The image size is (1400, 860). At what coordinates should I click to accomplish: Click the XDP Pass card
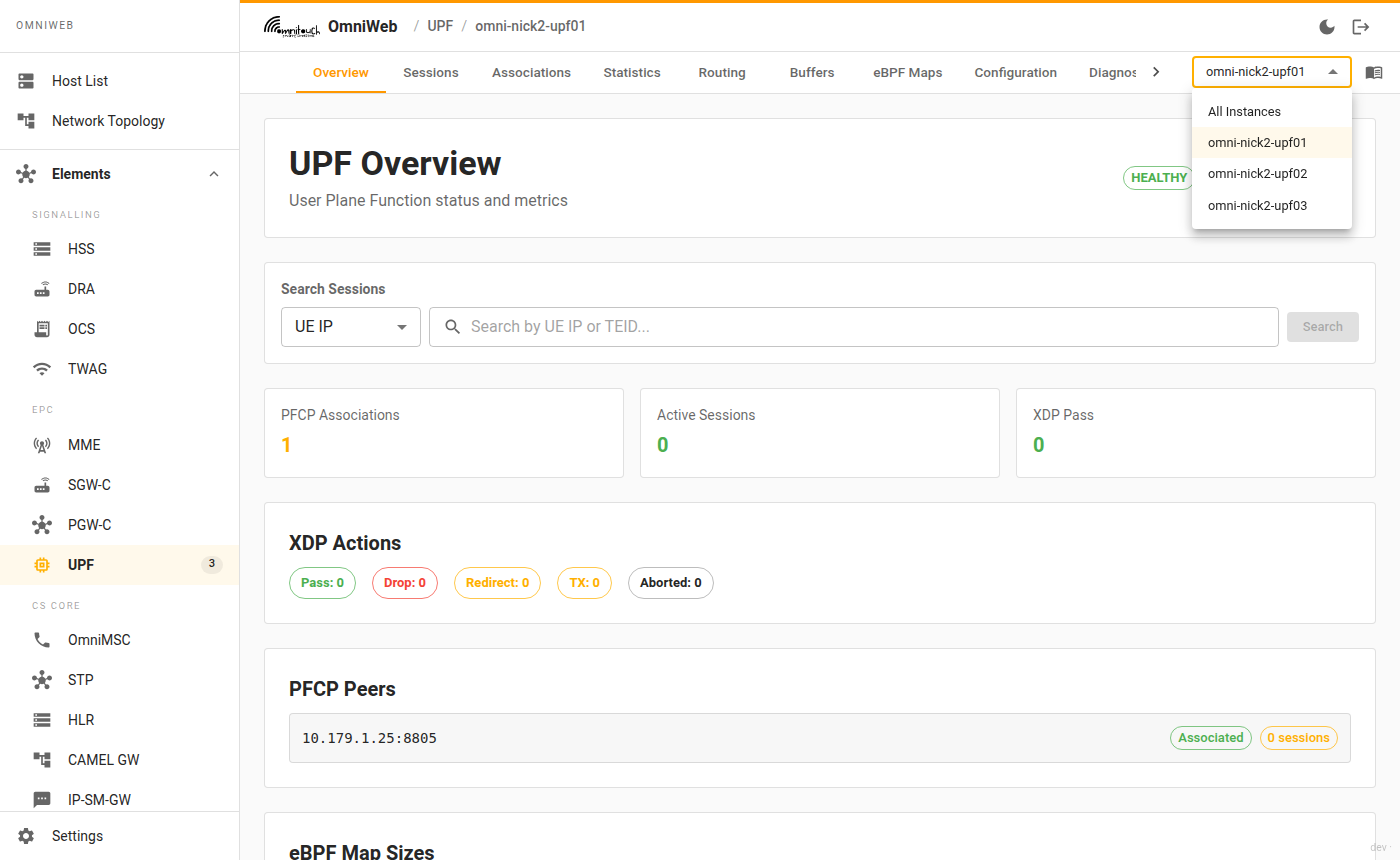click(x=1196, y=433)
